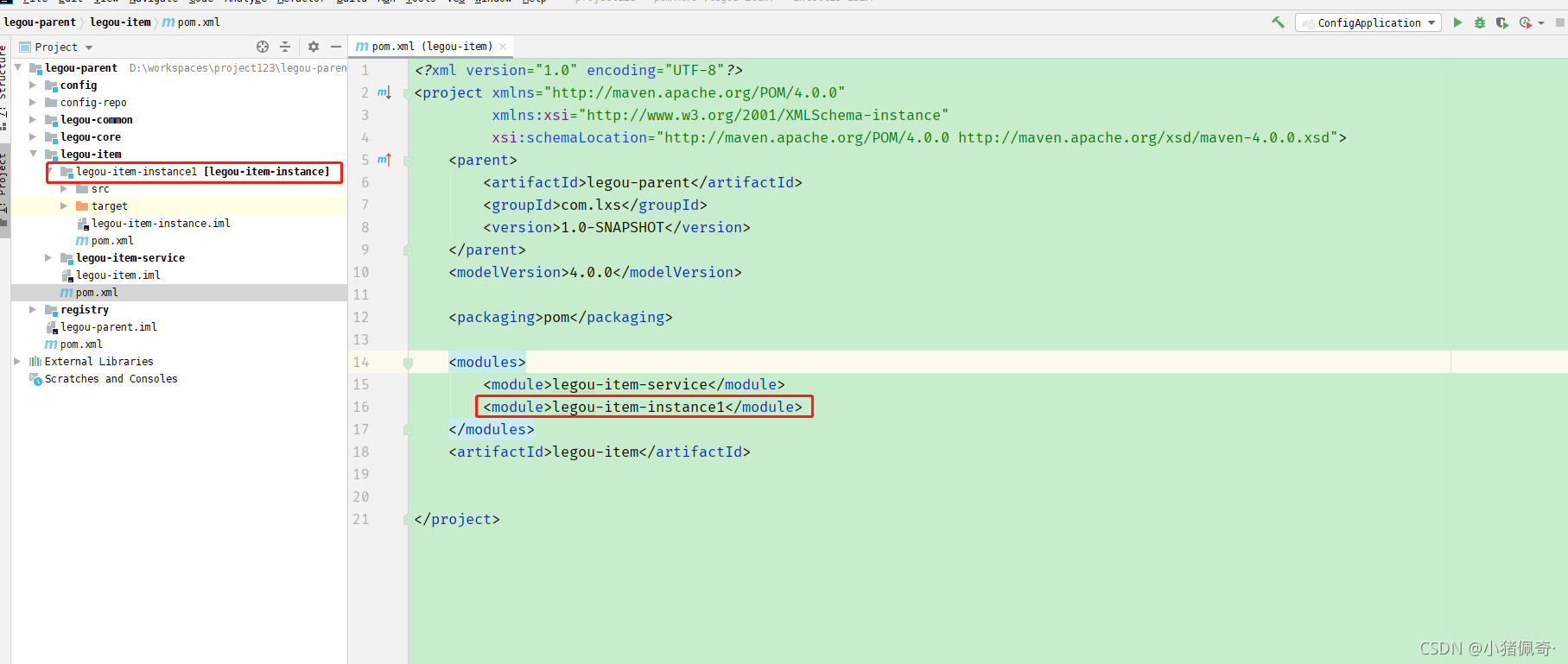Fold the <modules> block on line 14
The height and width of the screenshot is (664, 1568).
pos(408,363)
